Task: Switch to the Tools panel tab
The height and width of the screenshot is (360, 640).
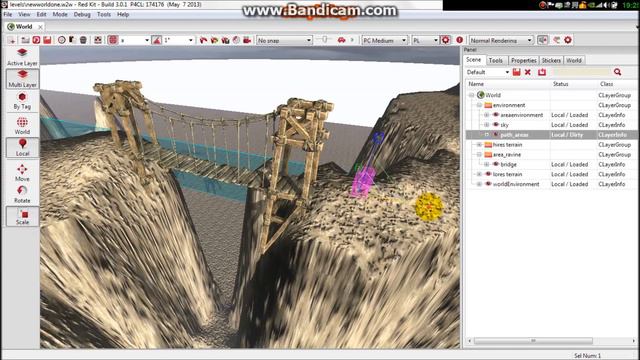Action: click(496, 60)
